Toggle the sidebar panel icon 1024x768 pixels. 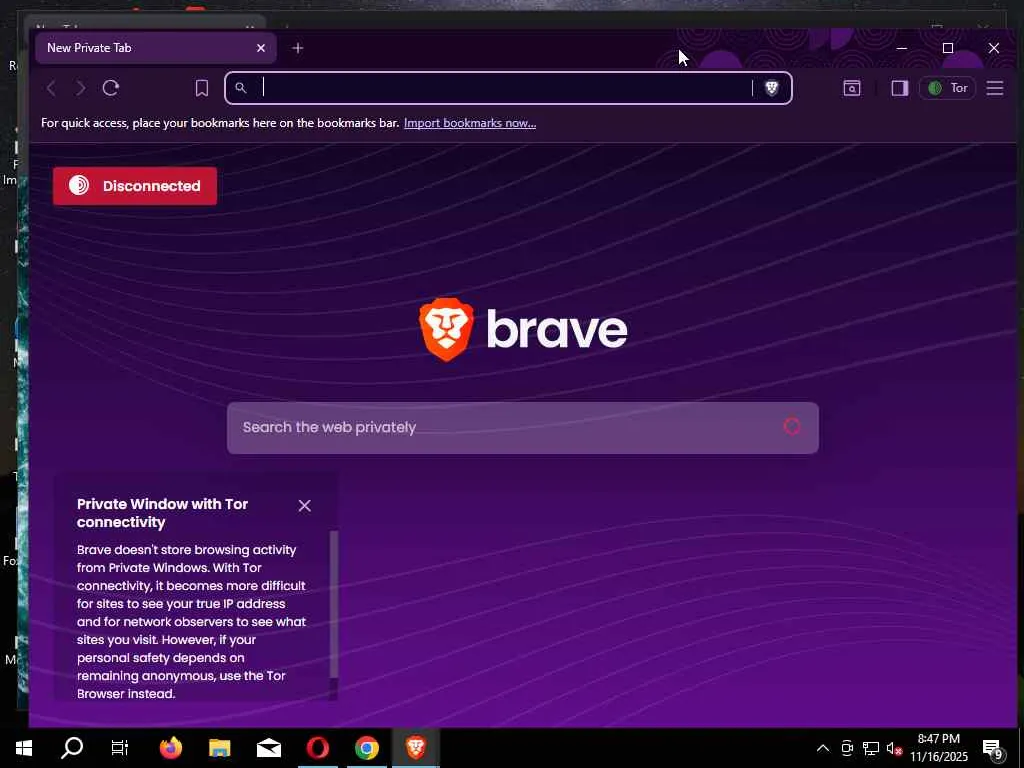pos(900,88)
